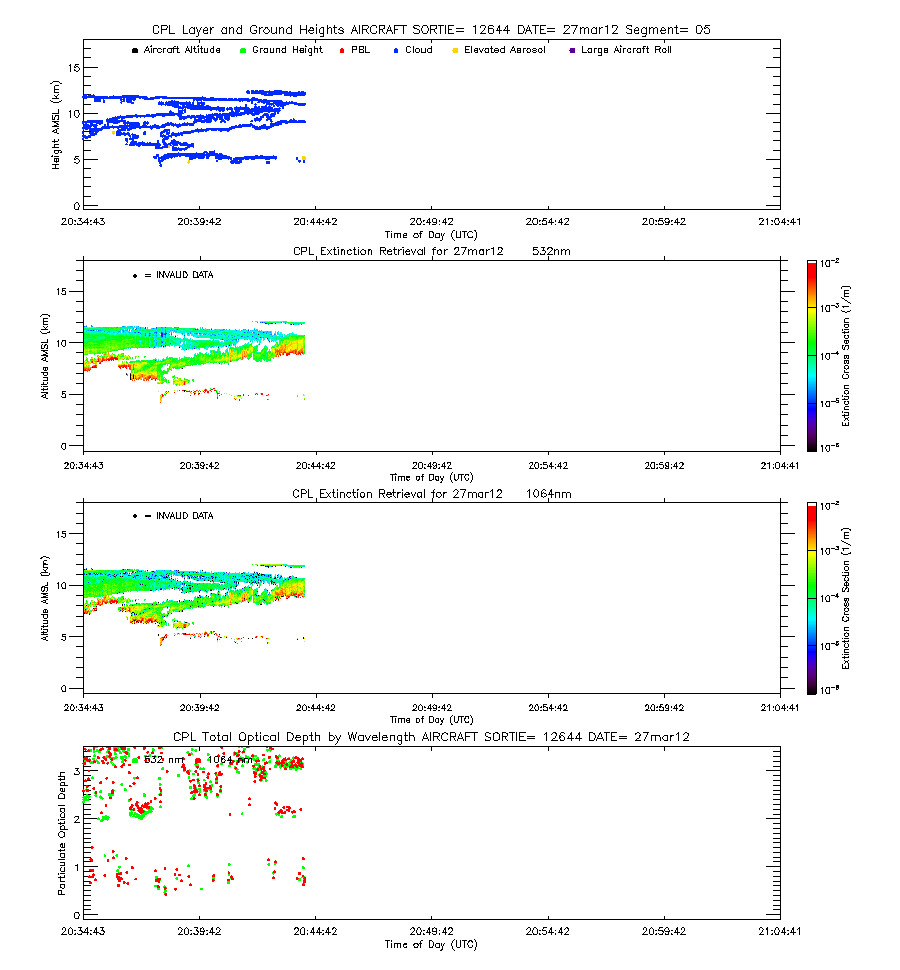Click '20:49:42' tick under the 532nm plot
Viewport: 900px width, 970px height.
pos(432,465)
